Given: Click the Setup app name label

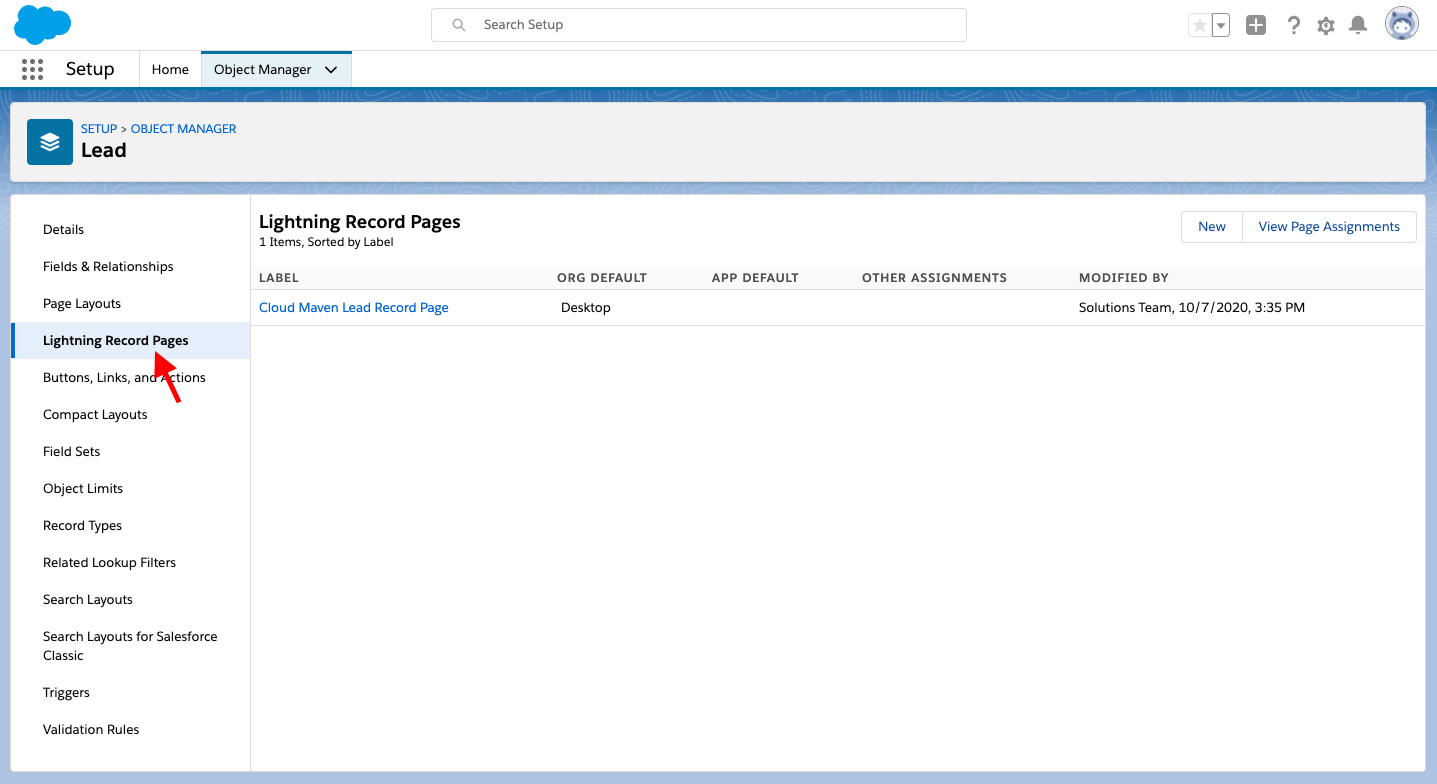Looking at the screenshot, I should pos(90,69).
